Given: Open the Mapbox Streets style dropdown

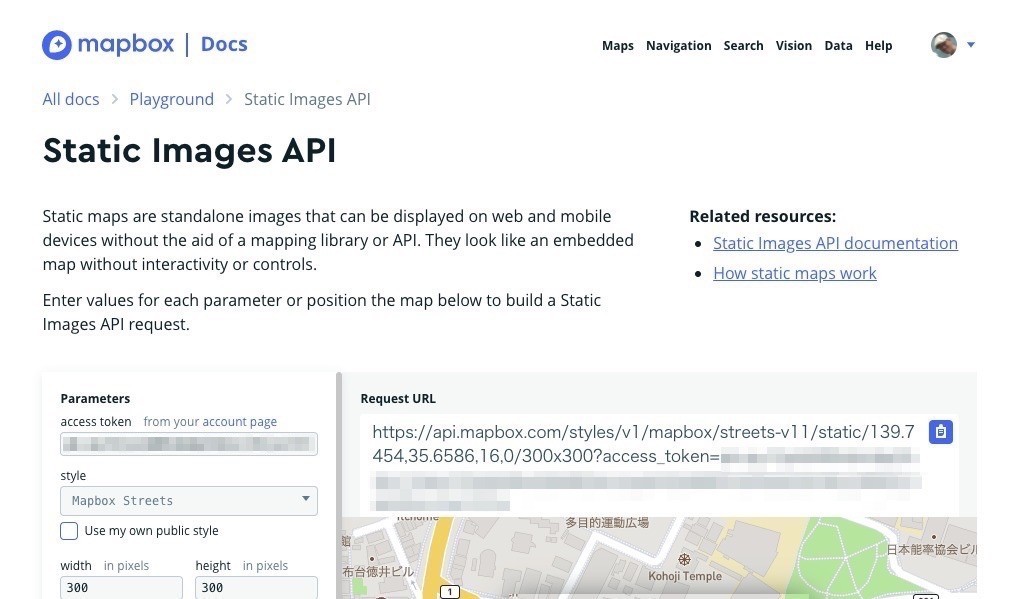Looking at the screenshot, I should [189, 501].
